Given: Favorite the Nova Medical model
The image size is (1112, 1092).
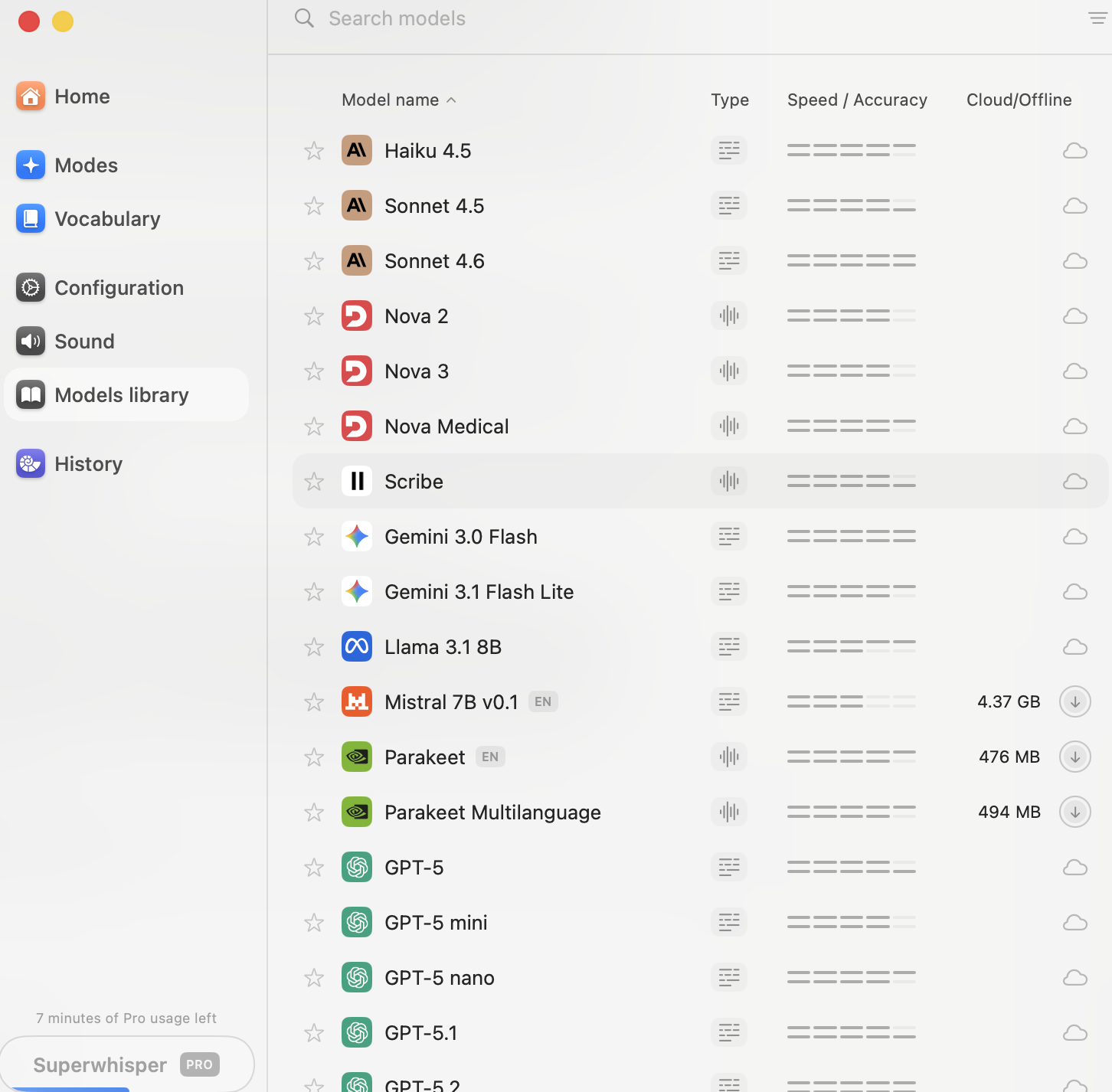Looking at the screenshot, I should pyautogui.click(x=314, y=427).
